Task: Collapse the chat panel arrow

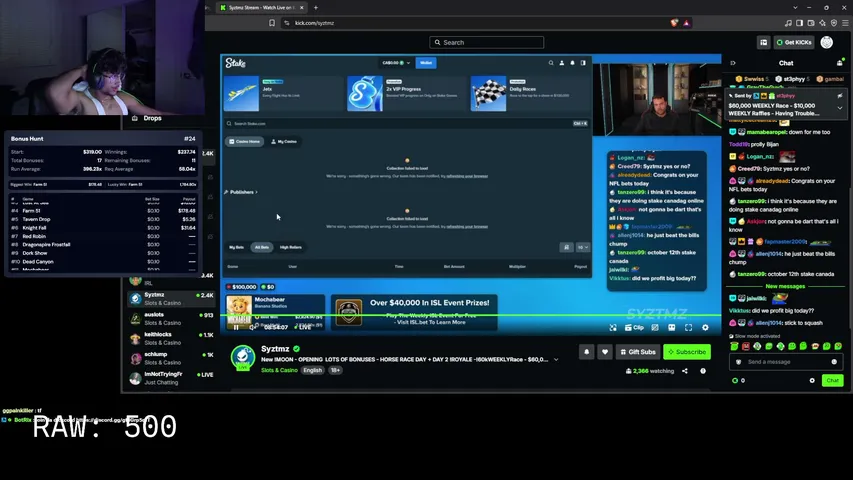Action: point(733,63)
